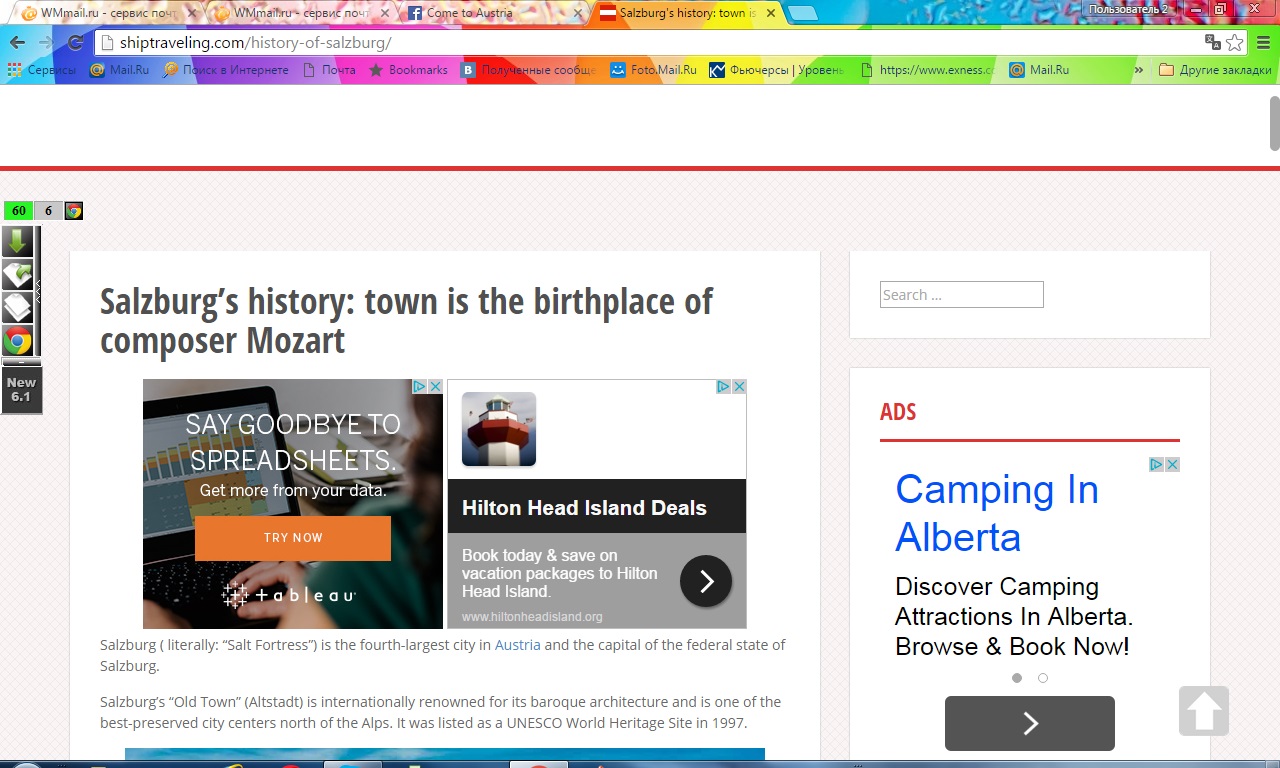This screenshot has height=768, width=1280.
Task: Select the second carousel dot in Camping ad
Action: [x=1043, y=678]
